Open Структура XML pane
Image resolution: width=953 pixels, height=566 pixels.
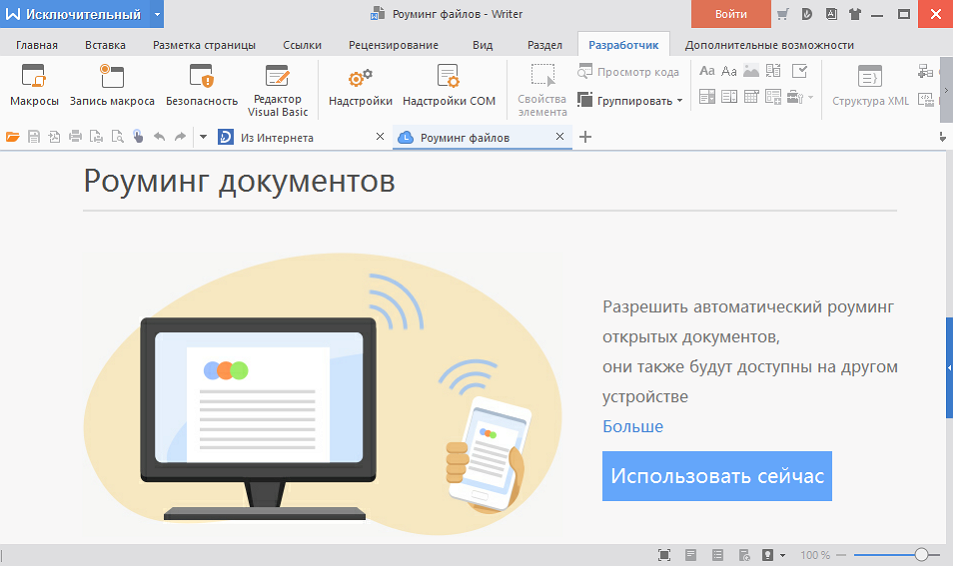tap(870, 86)
